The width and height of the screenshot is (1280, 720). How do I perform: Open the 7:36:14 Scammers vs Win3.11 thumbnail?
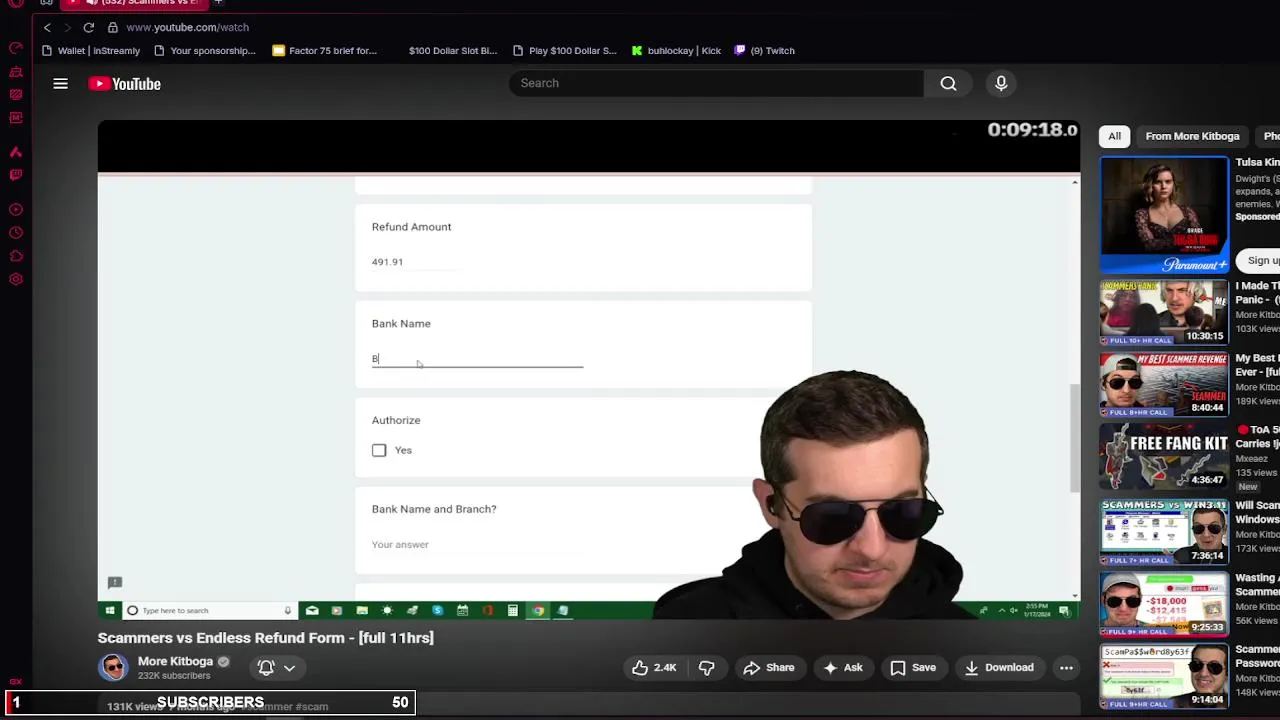point(1164,530)
